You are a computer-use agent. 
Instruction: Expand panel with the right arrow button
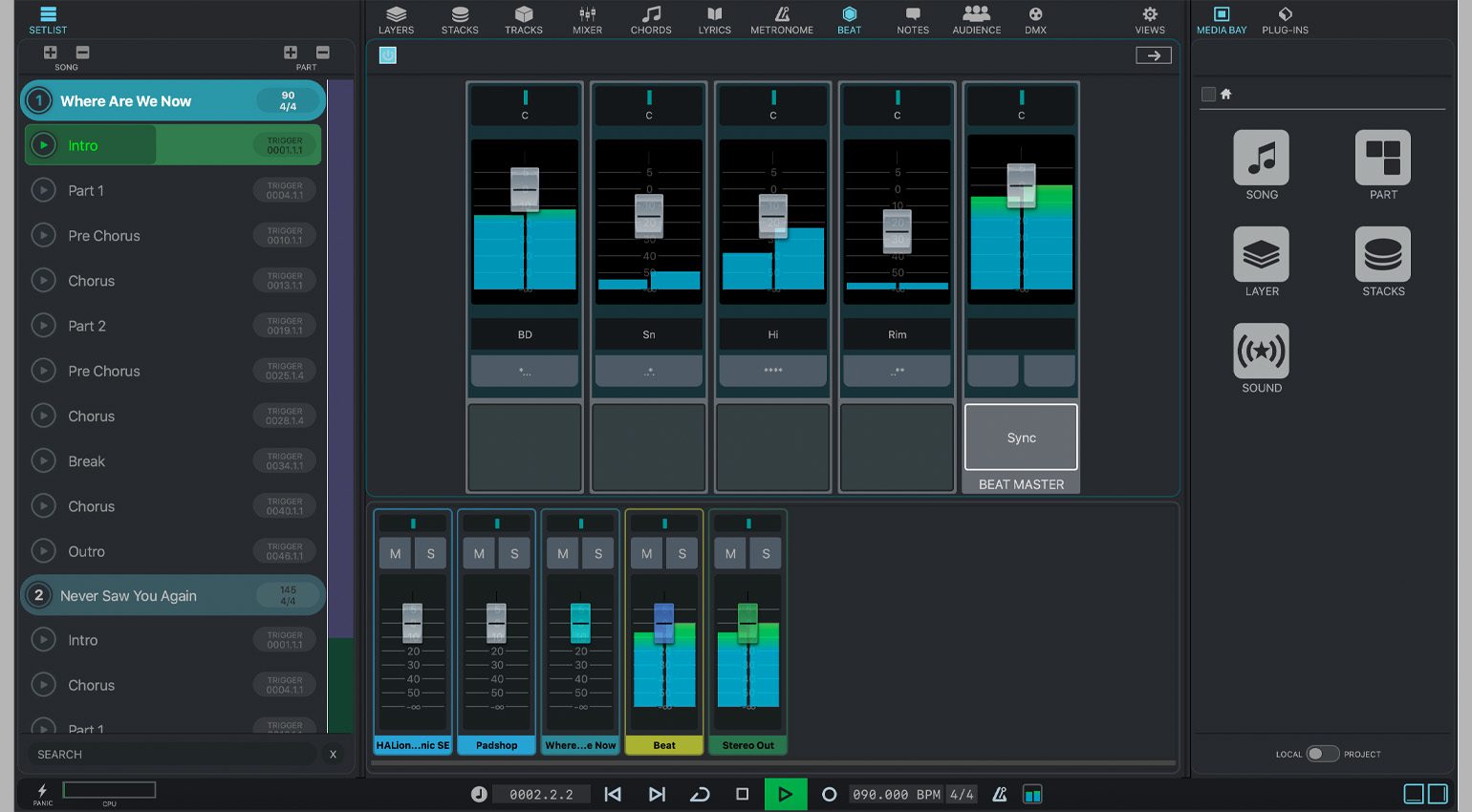pyautogui.click(x=1154, y=55)
